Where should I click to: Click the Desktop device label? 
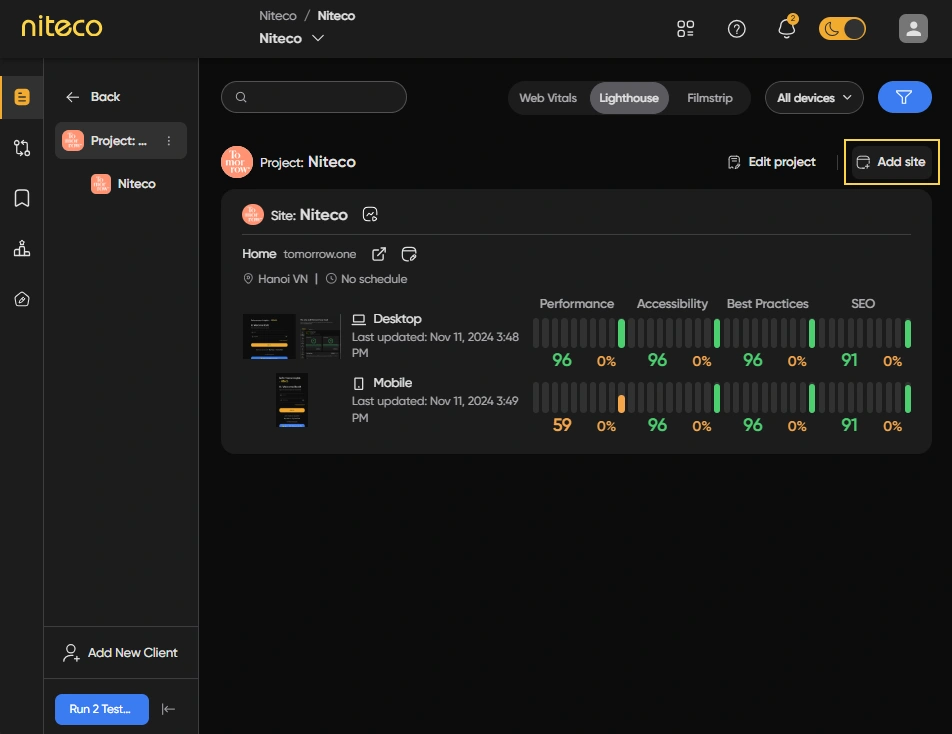click(x=387, y=319)
